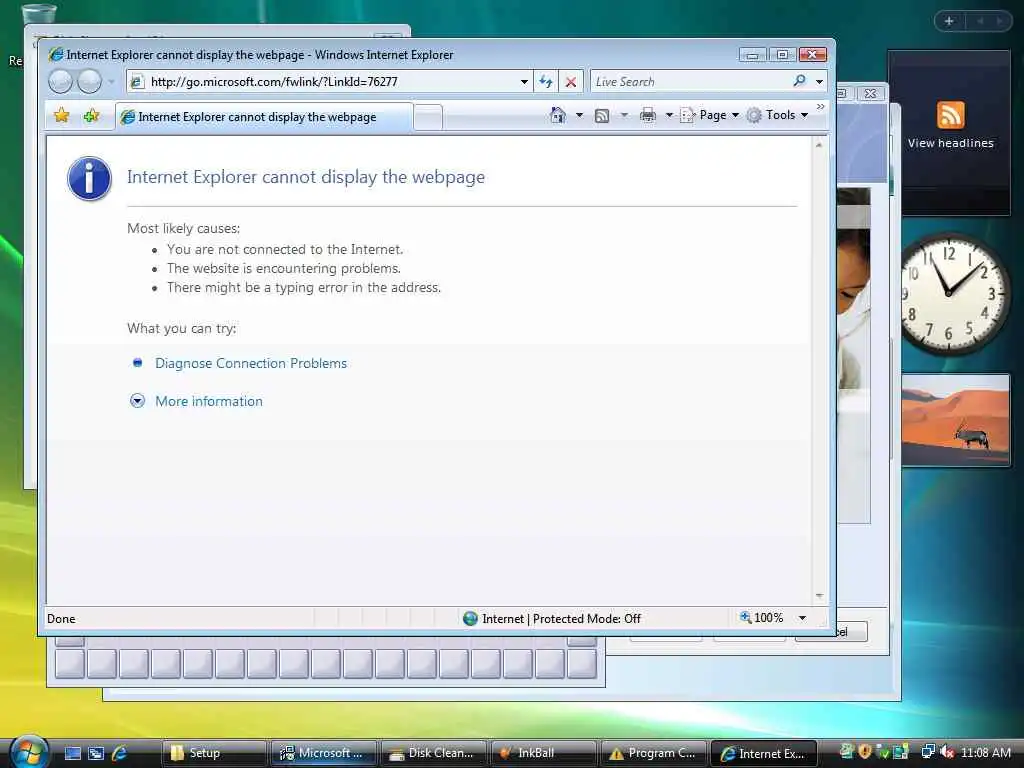The width and height of the screenshot is (1024, 768).
Task: Open the zoom level dropdown arrow
Action: point(803,618)
